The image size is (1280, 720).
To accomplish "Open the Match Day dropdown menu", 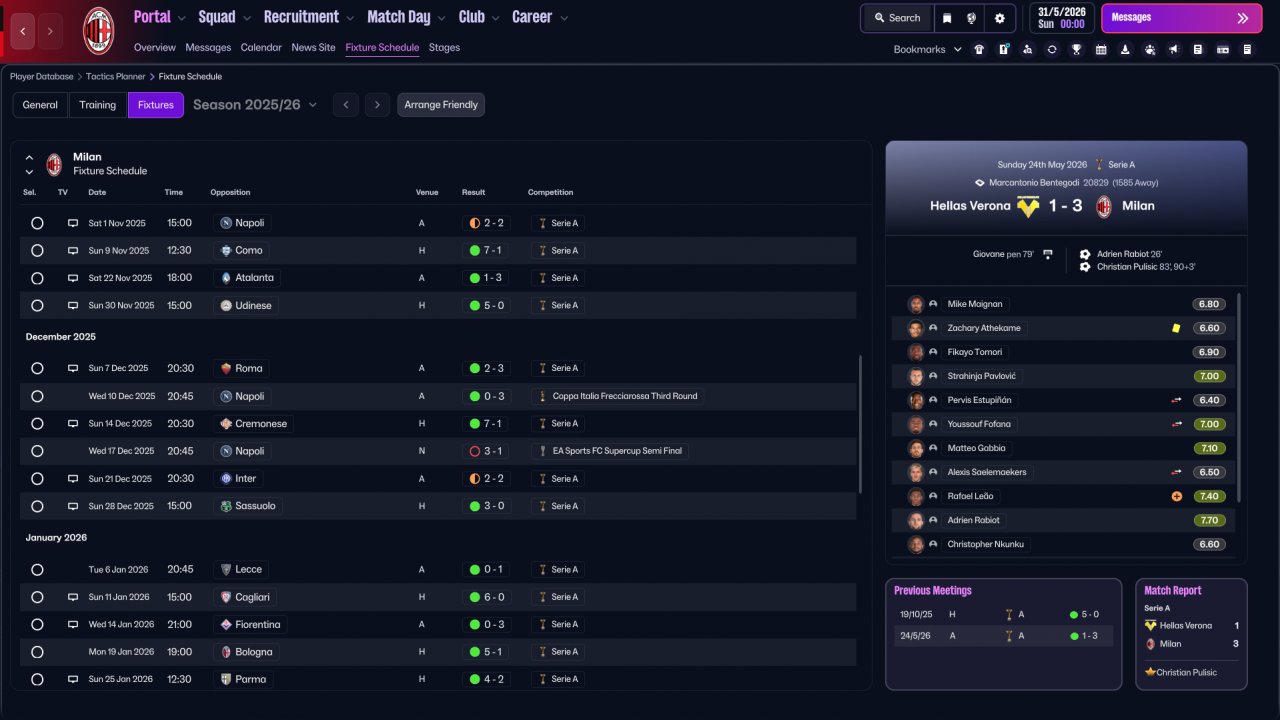I will click(406, 17).
